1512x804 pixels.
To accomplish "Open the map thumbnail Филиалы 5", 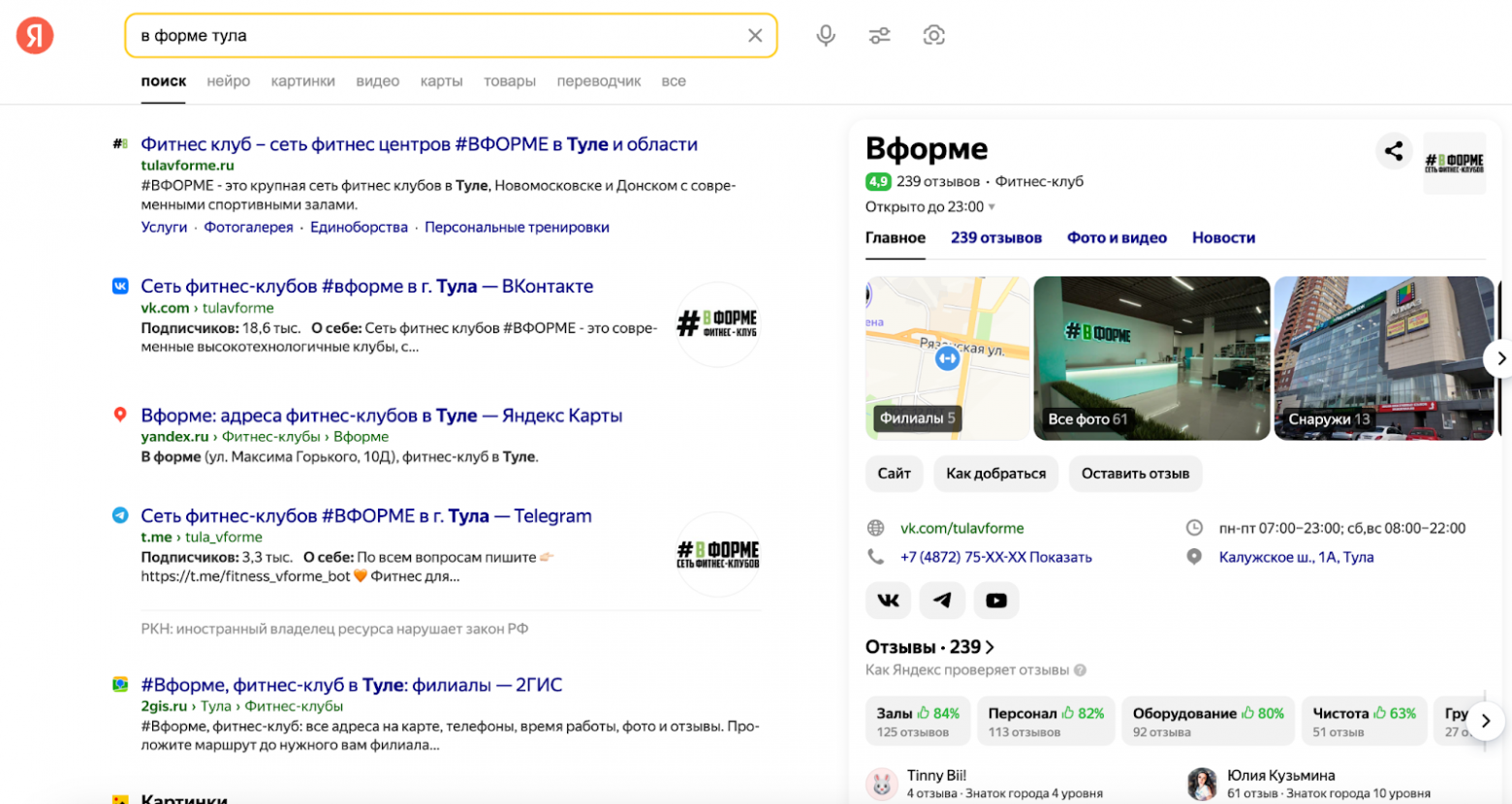I will 947,358.
